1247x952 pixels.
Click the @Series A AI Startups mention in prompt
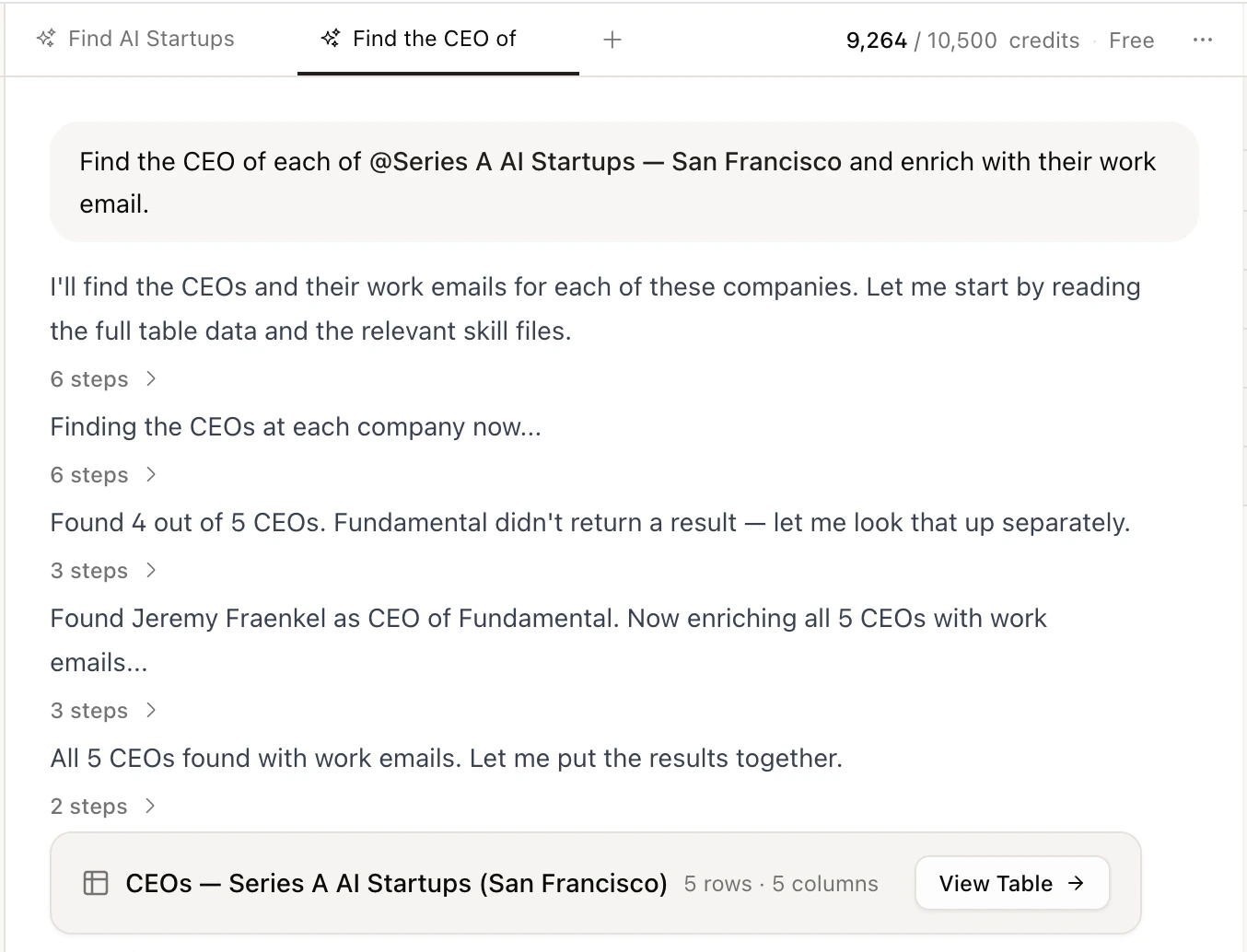(x=502, y=162)
